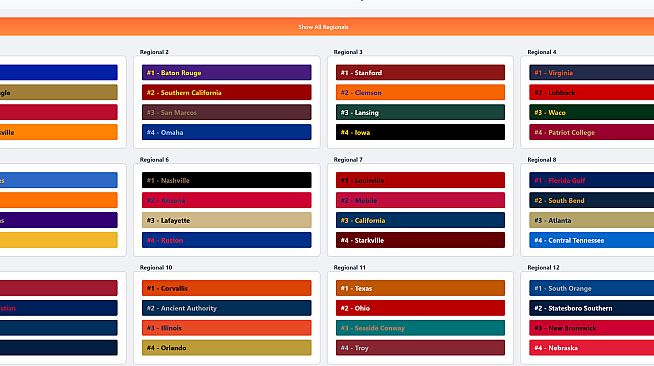Select the #4 - Iowa team bar
The height and width of the screenshot is (366, 654).
pos(420,132)
